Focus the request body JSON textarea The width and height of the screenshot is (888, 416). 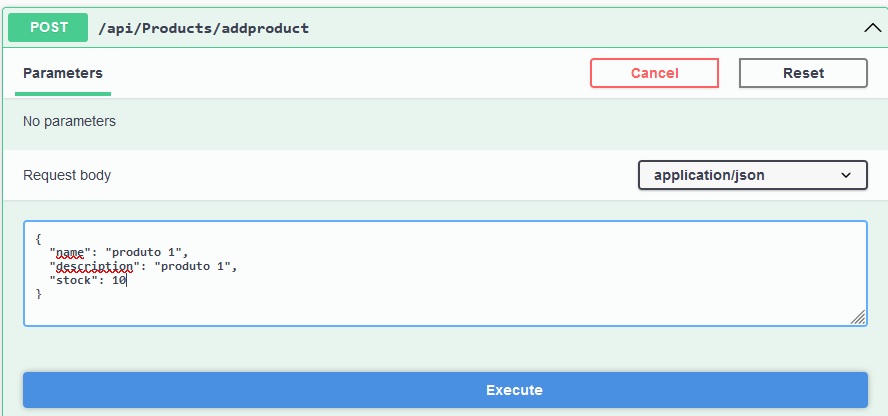[445, 273]
